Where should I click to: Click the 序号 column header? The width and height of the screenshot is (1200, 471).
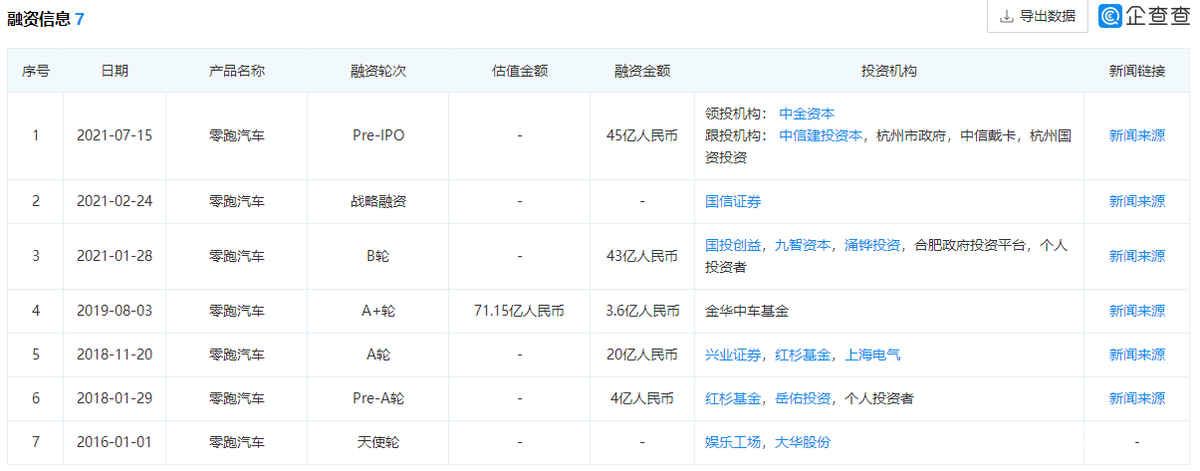(x=36, y=71)
